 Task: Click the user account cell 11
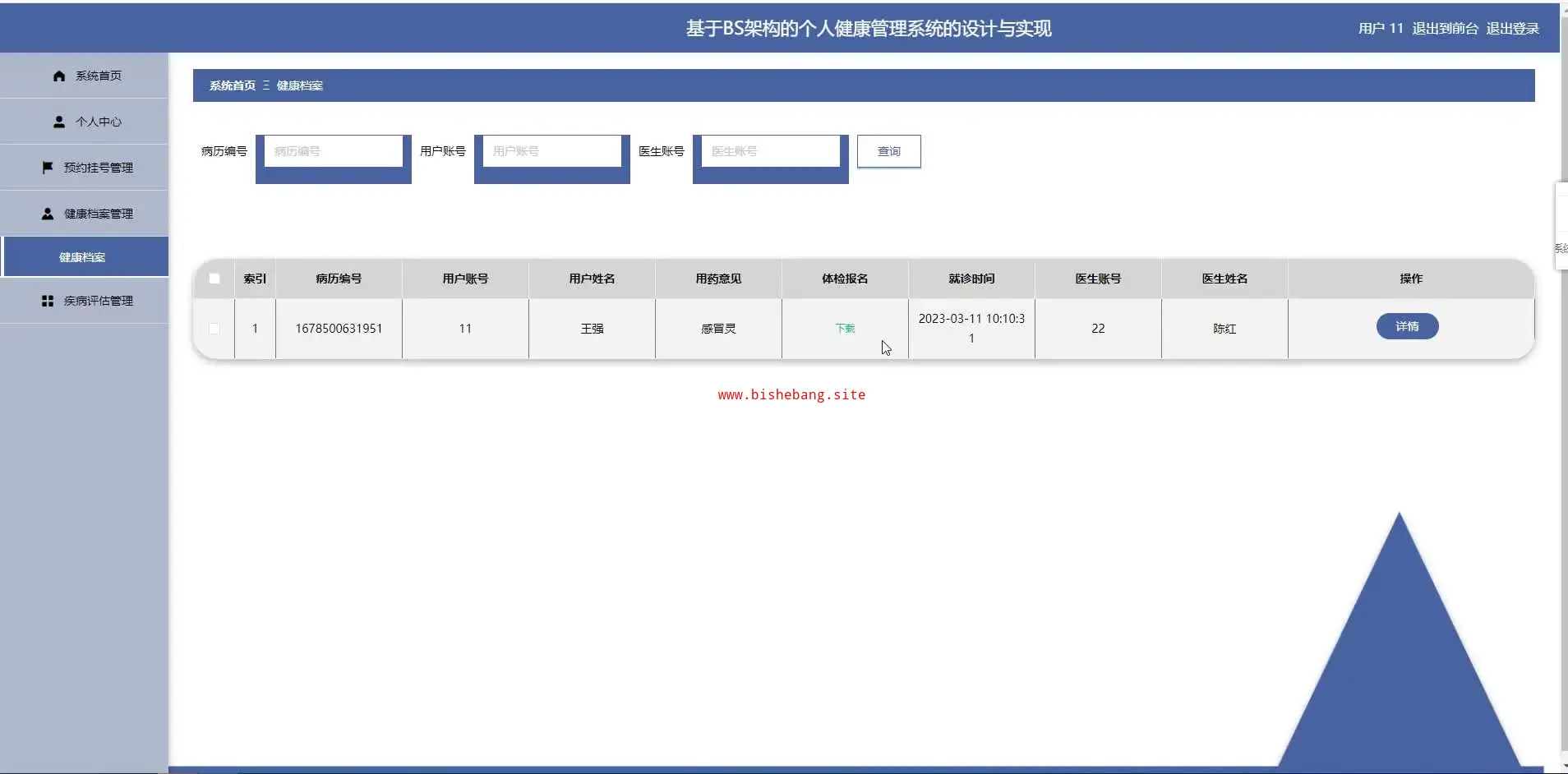pyautogui.click(x=465, y=329)
